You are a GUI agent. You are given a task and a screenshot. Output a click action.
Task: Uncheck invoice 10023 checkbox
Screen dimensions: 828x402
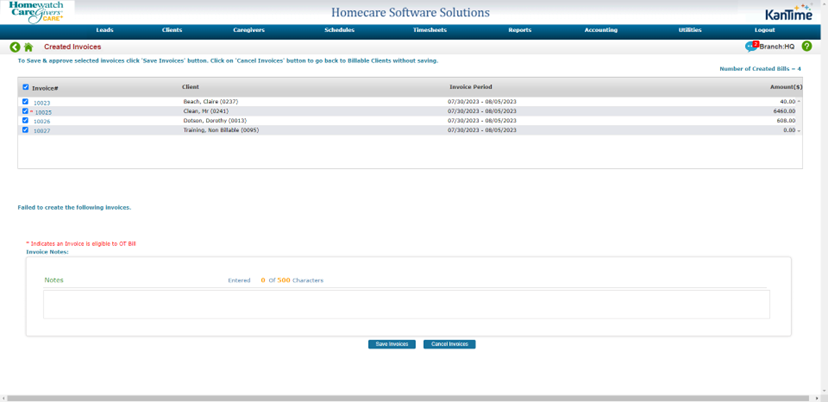click(x=26, y=102)
